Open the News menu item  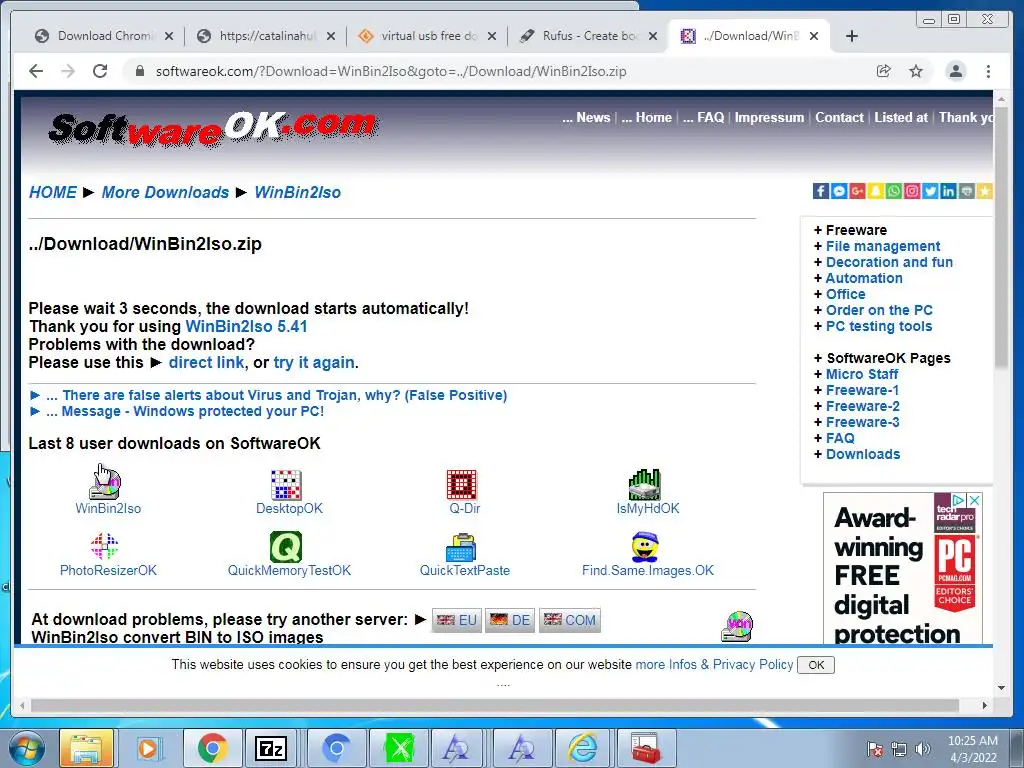pos(586,118)
